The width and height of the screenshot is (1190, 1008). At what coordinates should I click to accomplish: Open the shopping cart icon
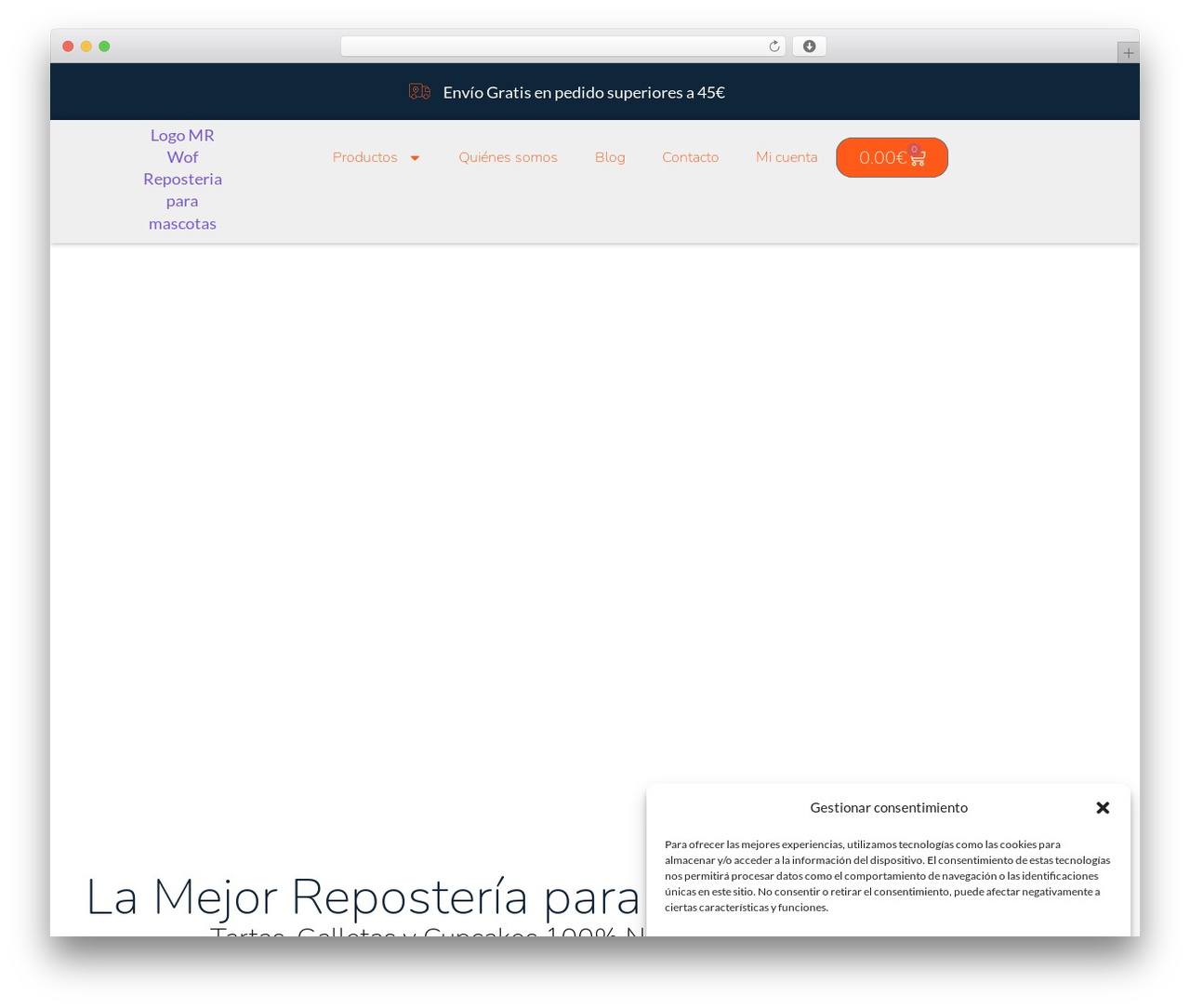(x=917, y=158)
